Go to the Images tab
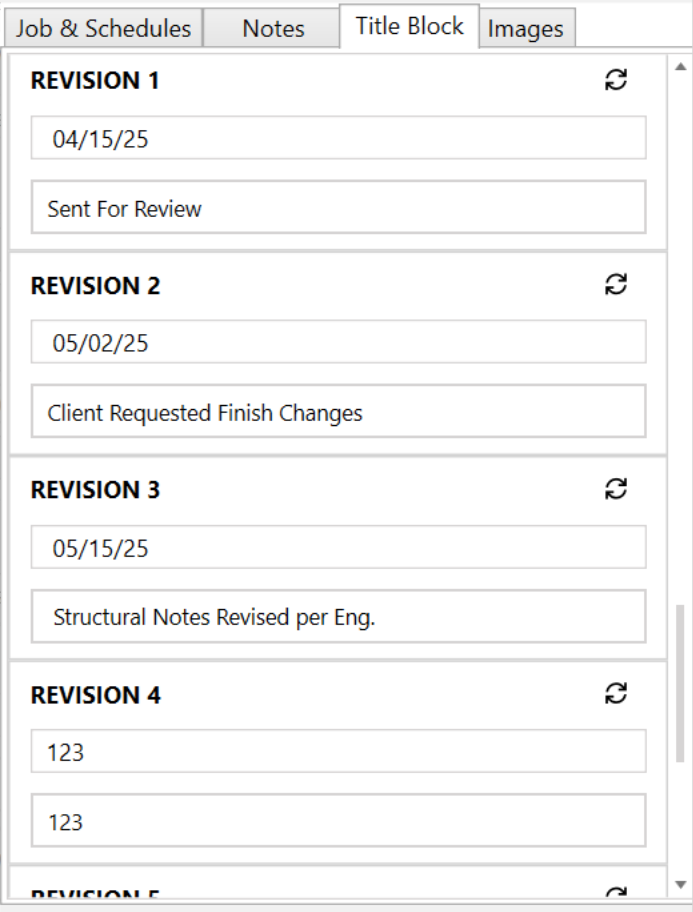This screenshot has width=693, height=912. 526,28
